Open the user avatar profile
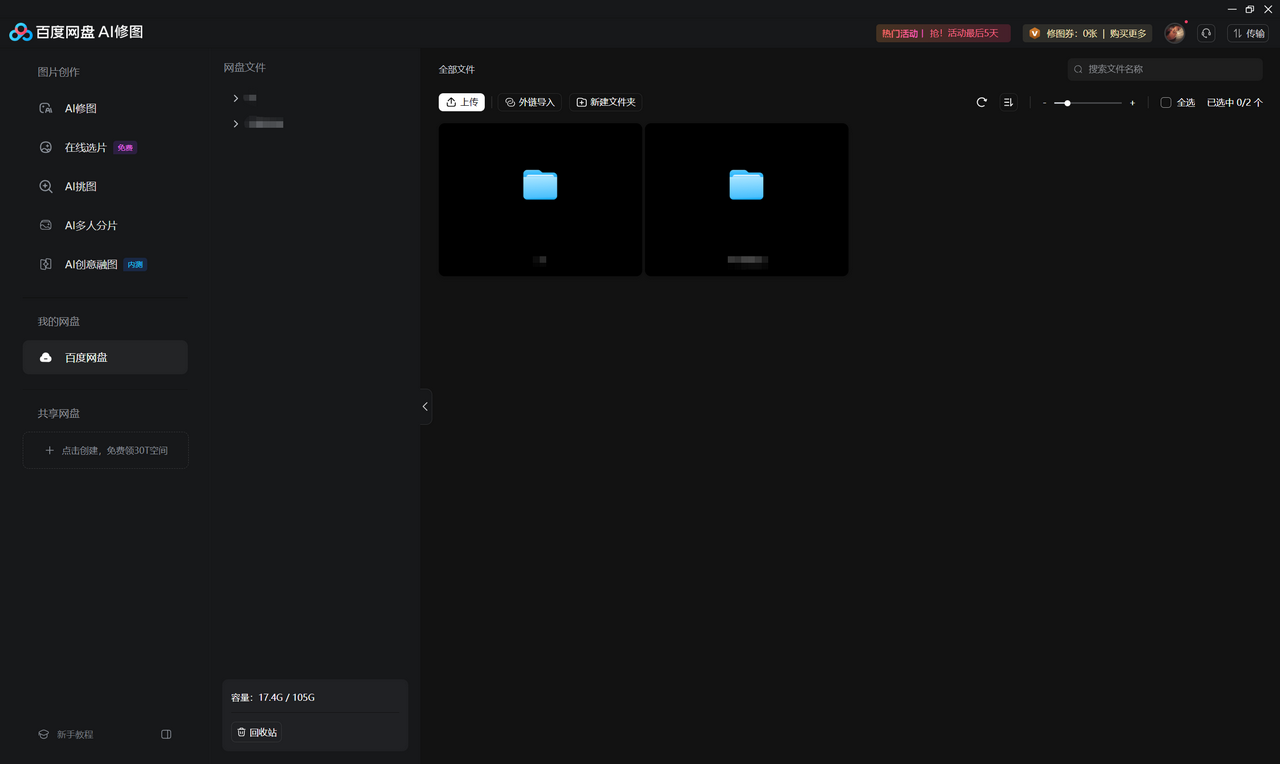This screenshot has width=1280, height=764. [1174, 33]
